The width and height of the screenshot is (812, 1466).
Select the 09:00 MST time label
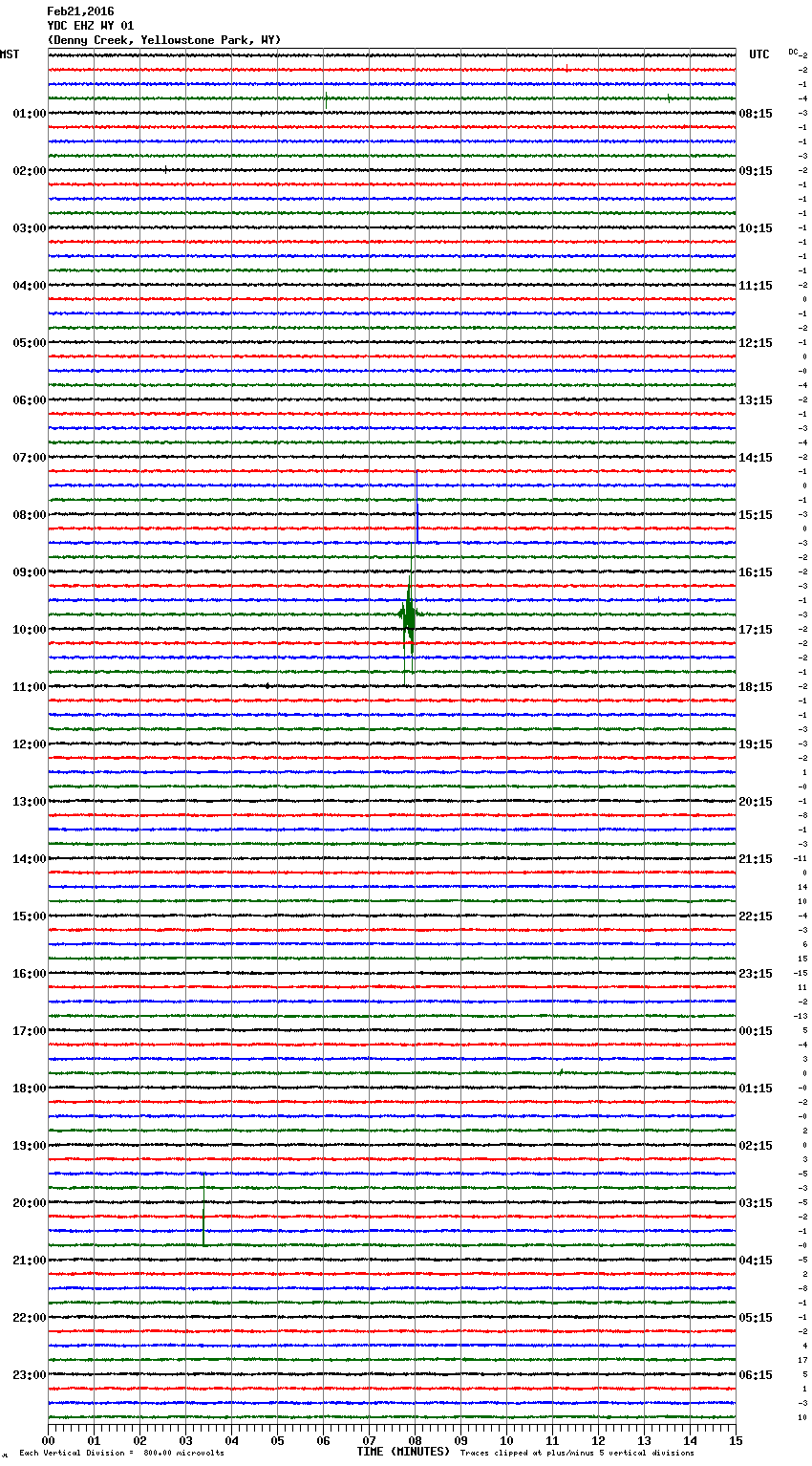coord(30,572)
